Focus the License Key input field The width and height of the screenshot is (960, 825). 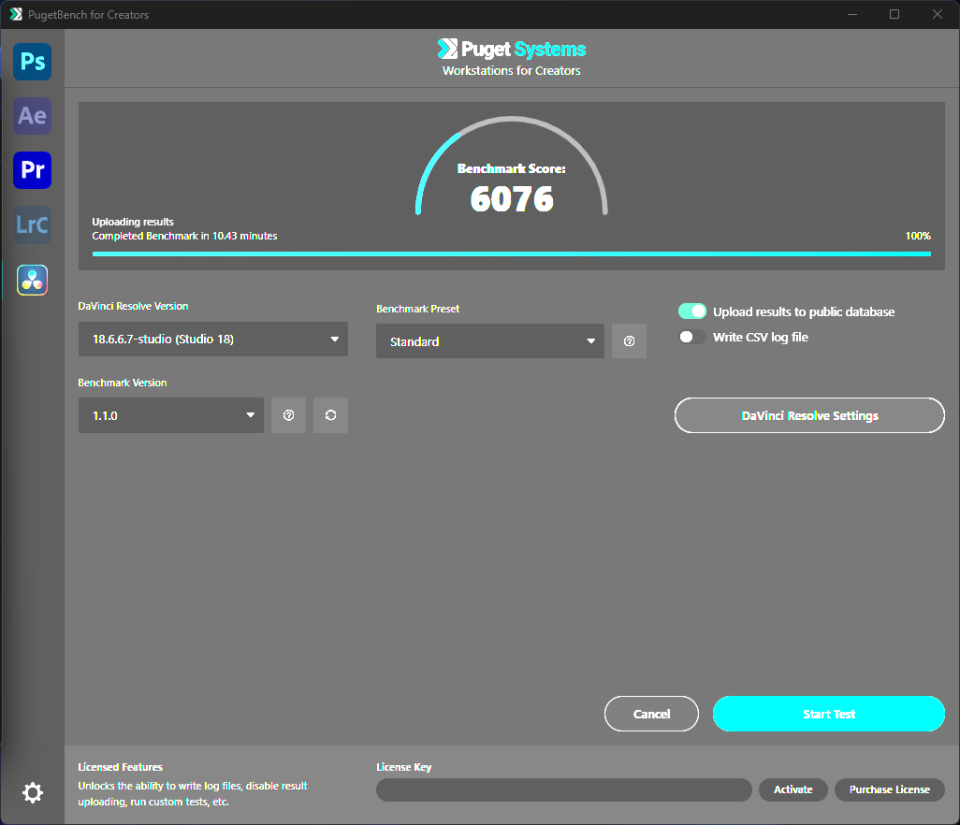564,790
